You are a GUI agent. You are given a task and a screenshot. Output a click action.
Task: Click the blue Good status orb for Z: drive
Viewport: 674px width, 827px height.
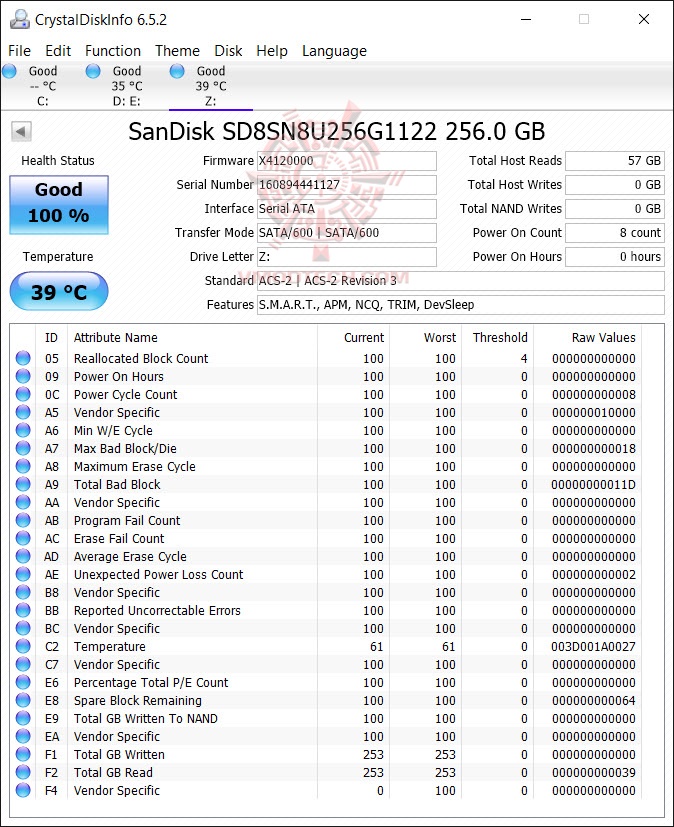point(177,71)
